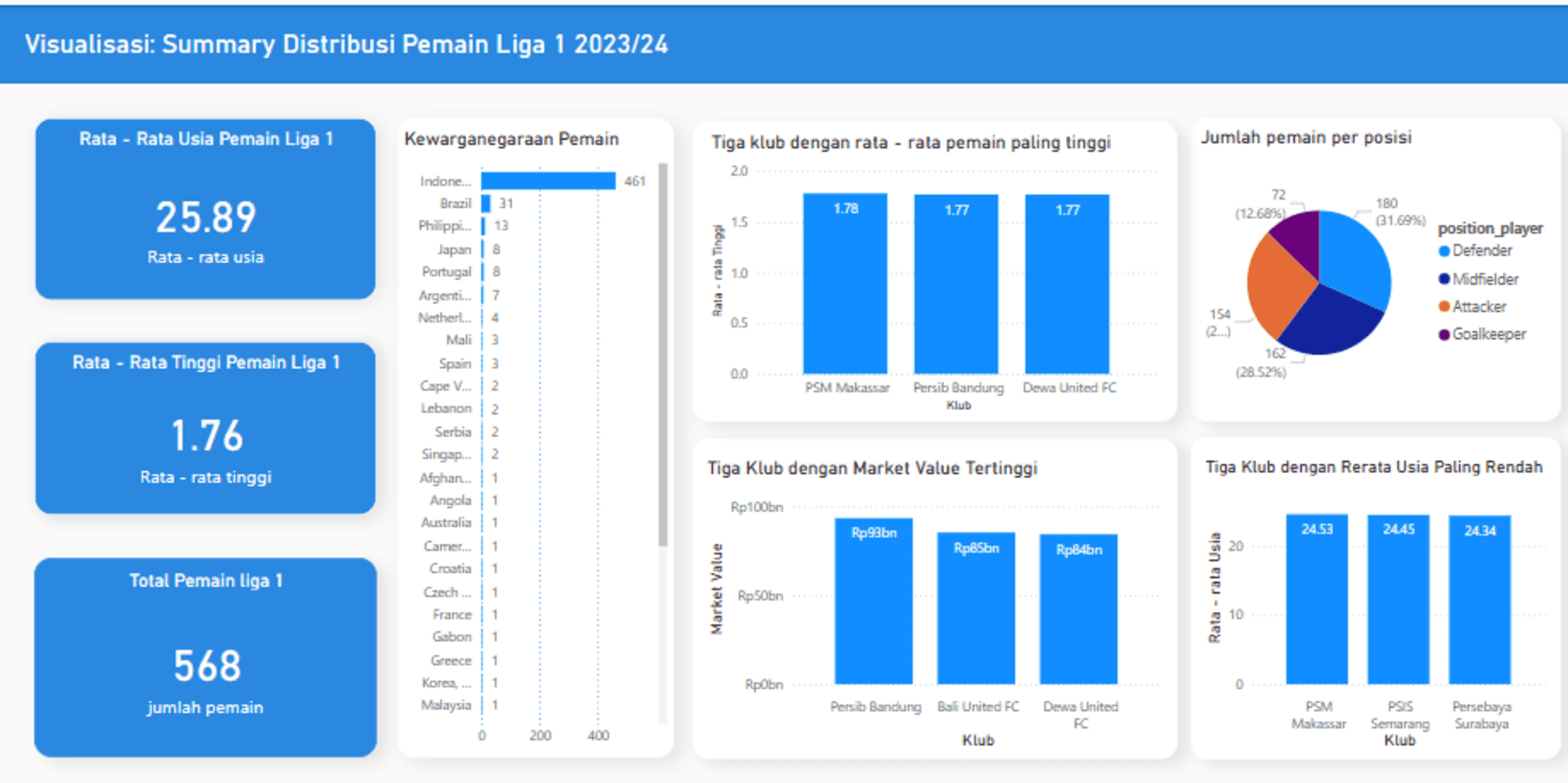Viewport: 1568px width, 783px height.
Task: Click the 'Rata - Rata Tinggi Pemain Liga 1' card title
Action: click(x=206, y=362)
